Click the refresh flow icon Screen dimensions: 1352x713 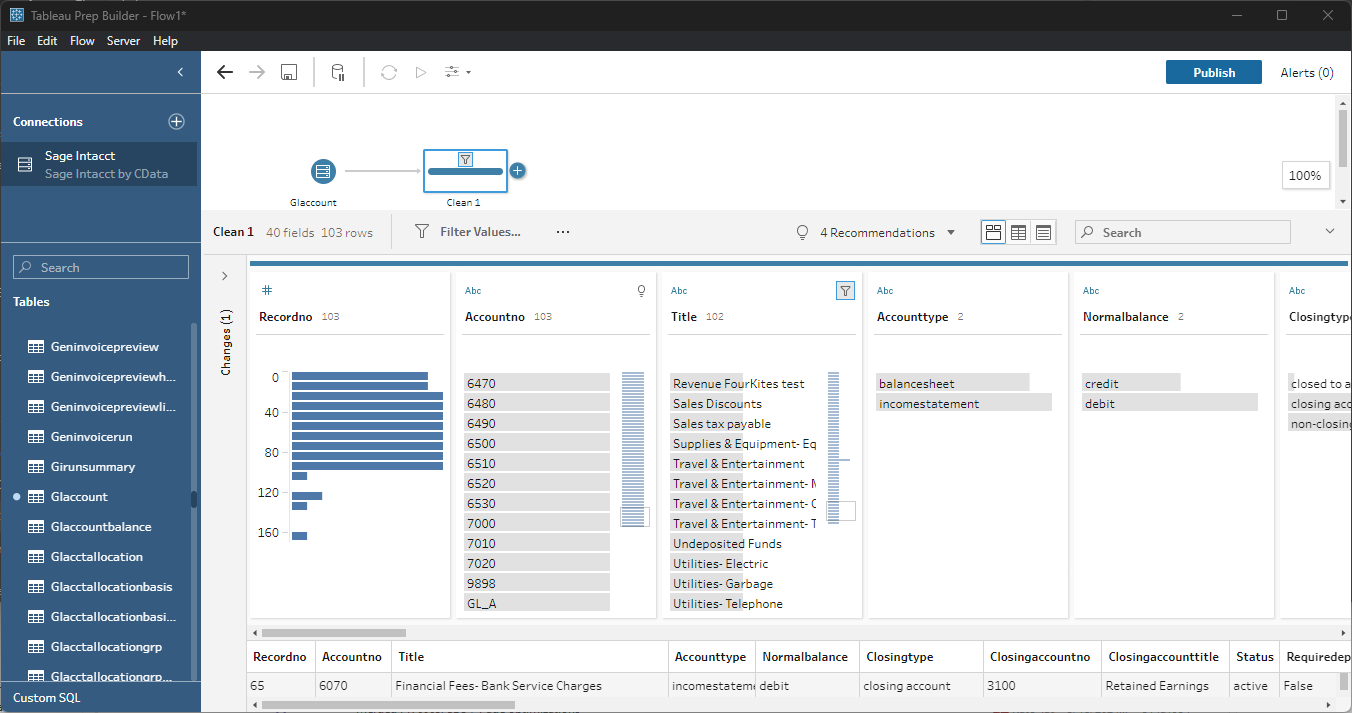point(389,72)
